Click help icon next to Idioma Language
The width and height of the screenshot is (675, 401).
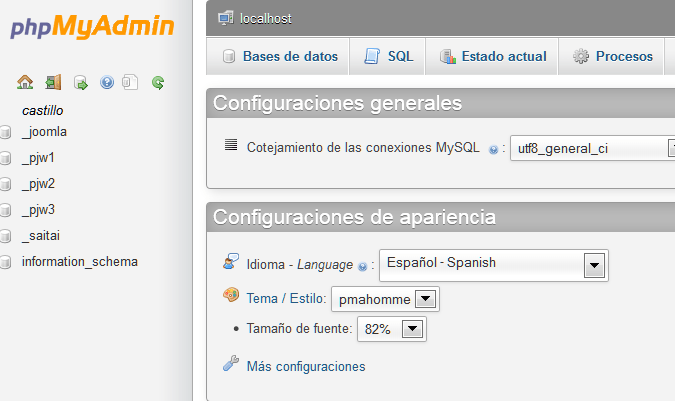362,267
